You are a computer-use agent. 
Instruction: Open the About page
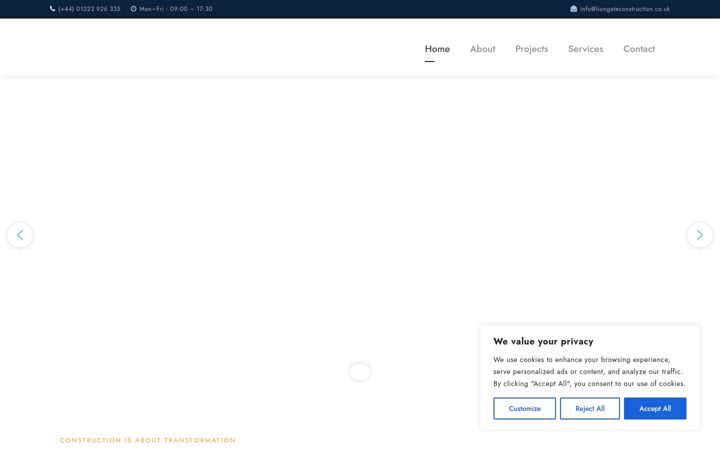[482, 49]
